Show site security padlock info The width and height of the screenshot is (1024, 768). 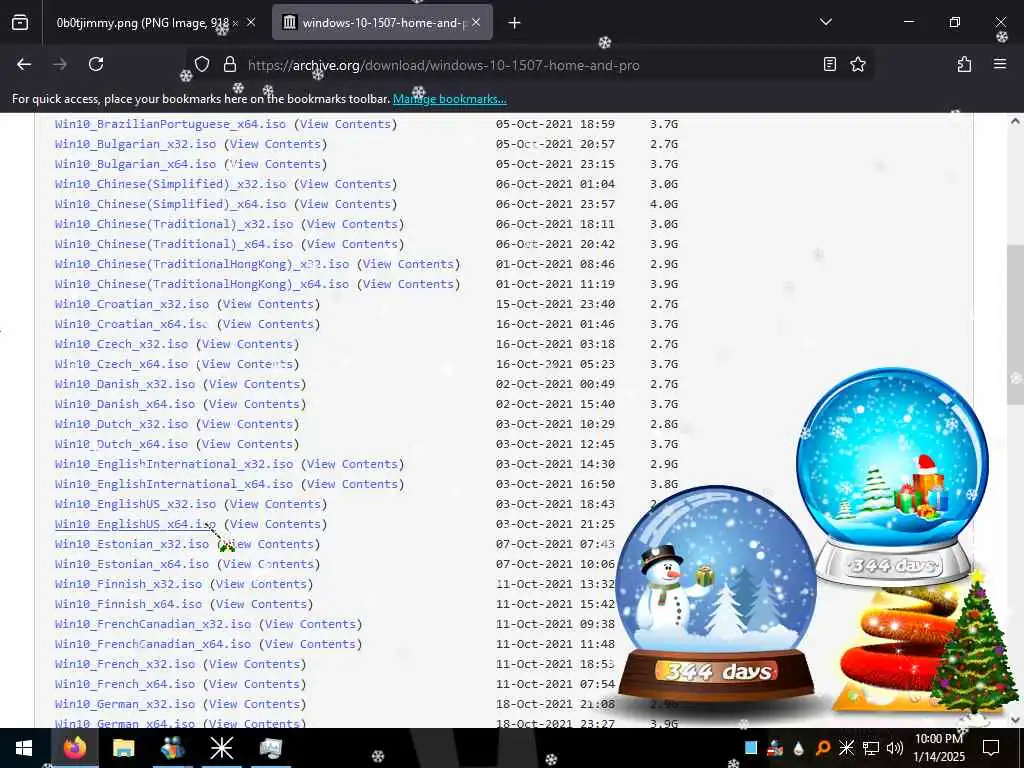(229, 64)
